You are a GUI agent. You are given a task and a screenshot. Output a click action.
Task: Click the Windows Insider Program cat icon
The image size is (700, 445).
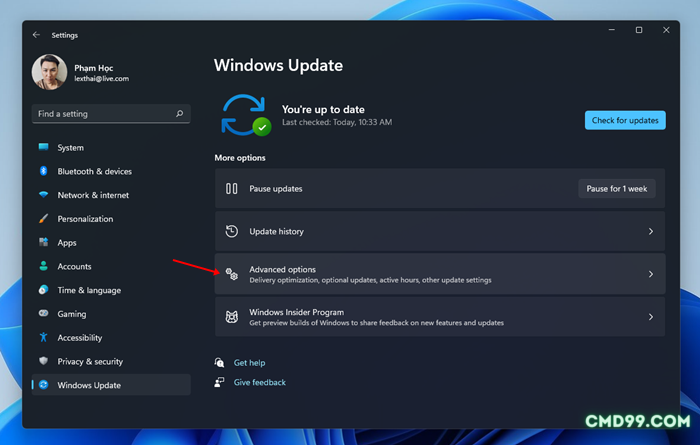coord(232,317)
